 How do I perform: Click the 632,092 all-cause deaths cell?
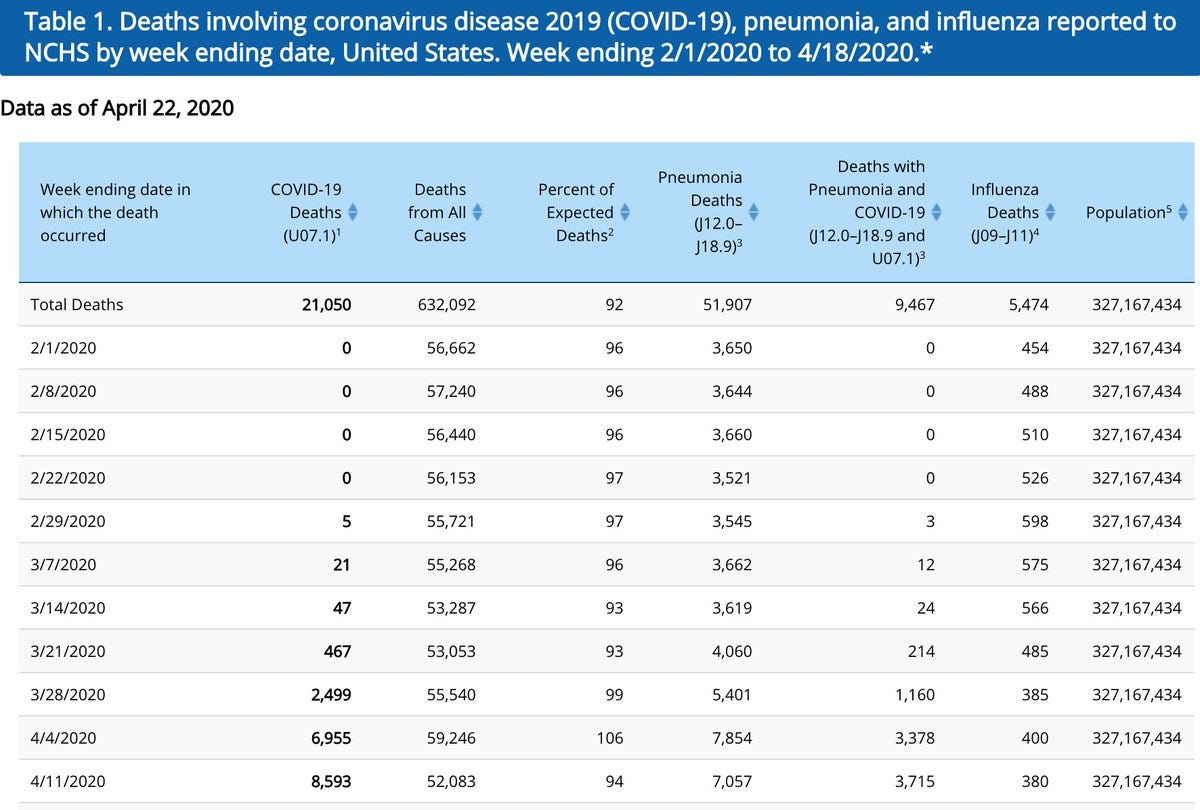446,304
